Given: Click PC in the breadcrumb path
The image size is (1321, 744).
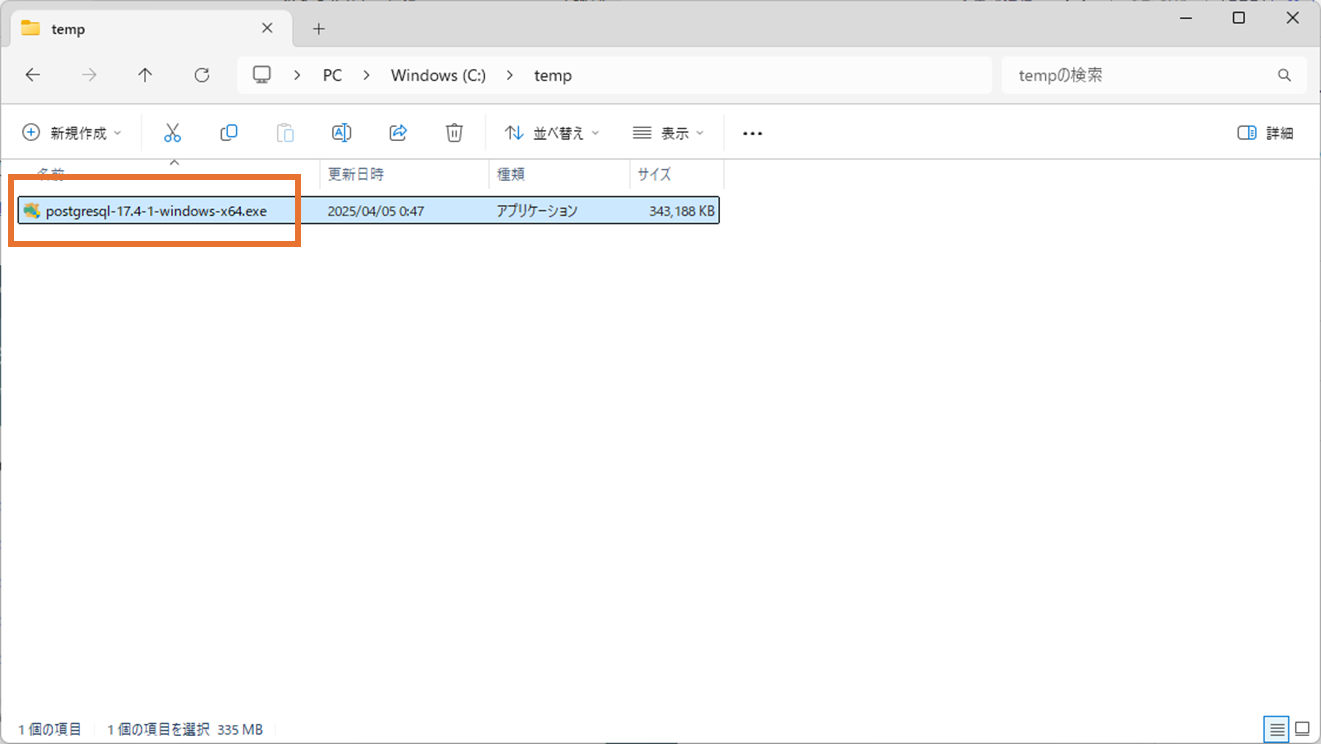Looking at the screenshot, I should [x=332, y=75].
